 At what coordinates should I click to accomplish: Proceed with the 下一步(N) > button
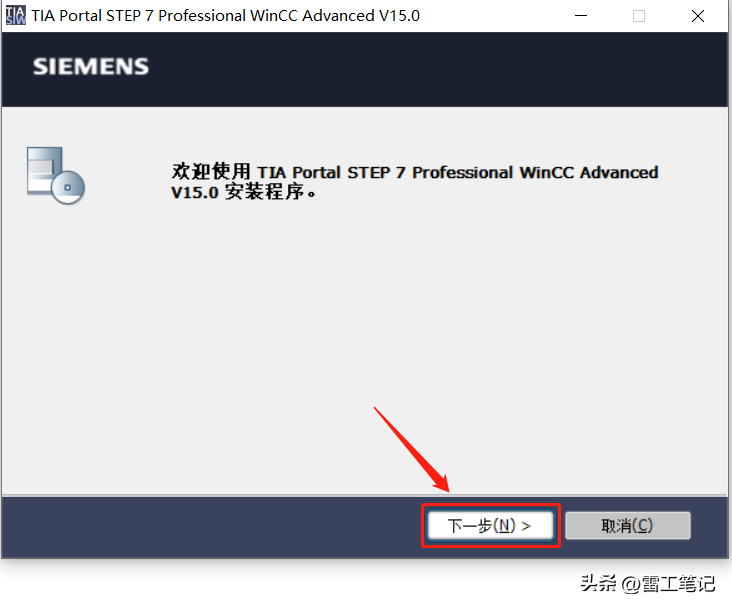pyautogui.click(x=490, y=525)
